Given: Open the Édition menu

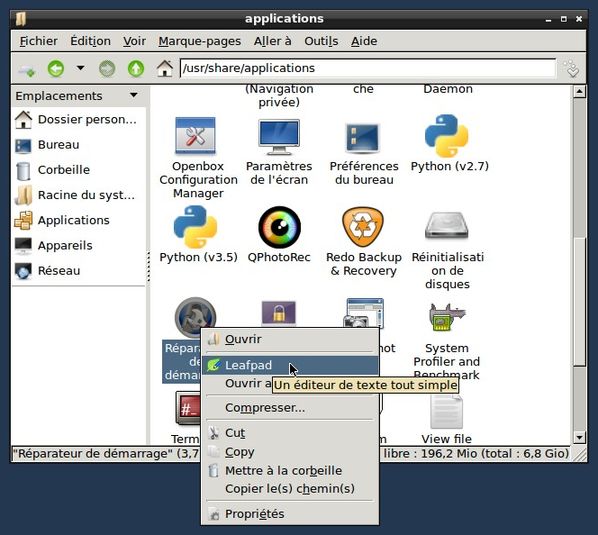Looking at the screenshot, I should [x=90, y=41].
